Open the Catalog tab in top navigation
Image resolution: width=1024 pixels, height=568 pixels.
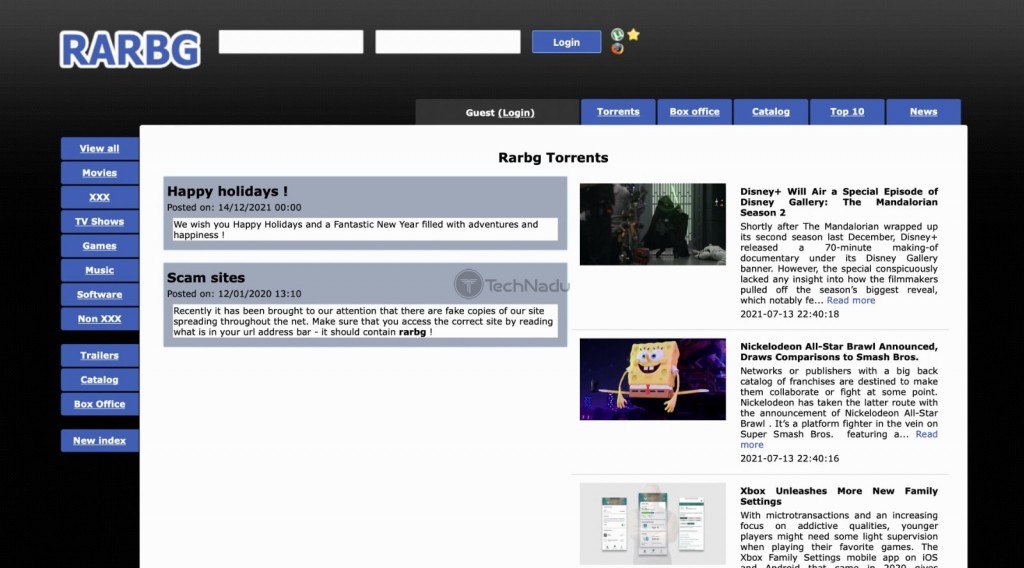click(x=771, y=112)
